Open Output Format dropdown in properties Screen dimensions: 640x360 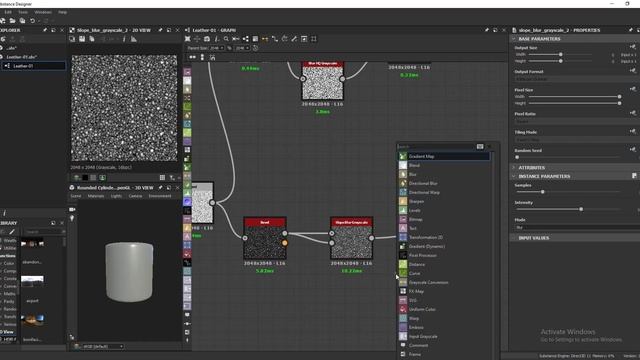pyautogui.click(x=577, y=79)
